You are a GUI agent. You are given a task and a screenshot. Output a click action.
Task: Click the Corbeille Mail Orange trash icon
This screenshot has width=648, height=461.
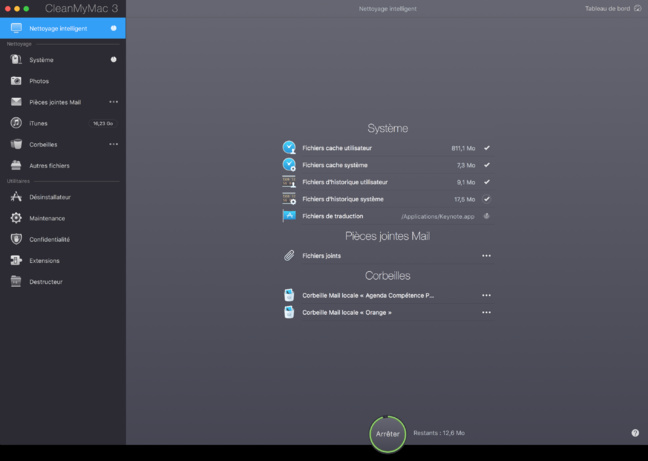289,312
